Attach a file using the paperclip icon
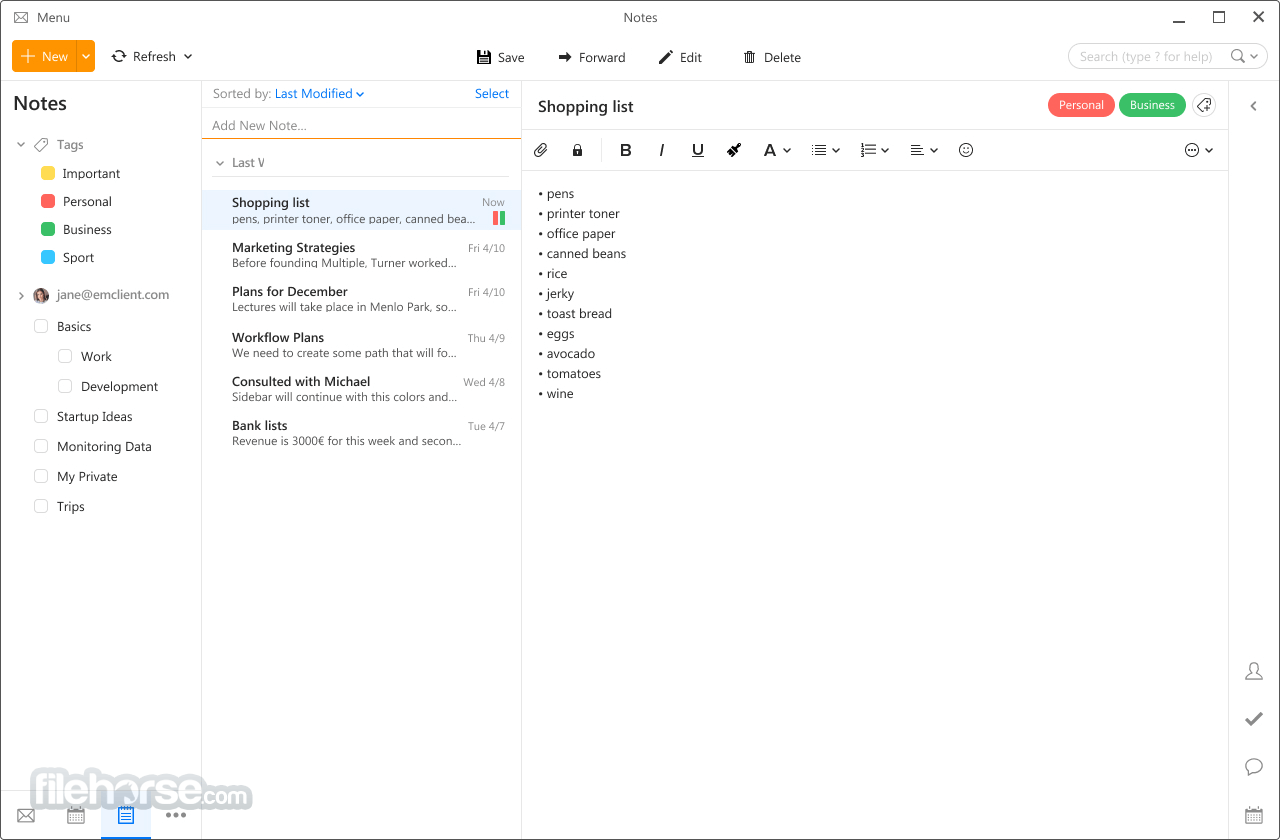Viewport: 1280px width, 840px height. coord(540,150)
